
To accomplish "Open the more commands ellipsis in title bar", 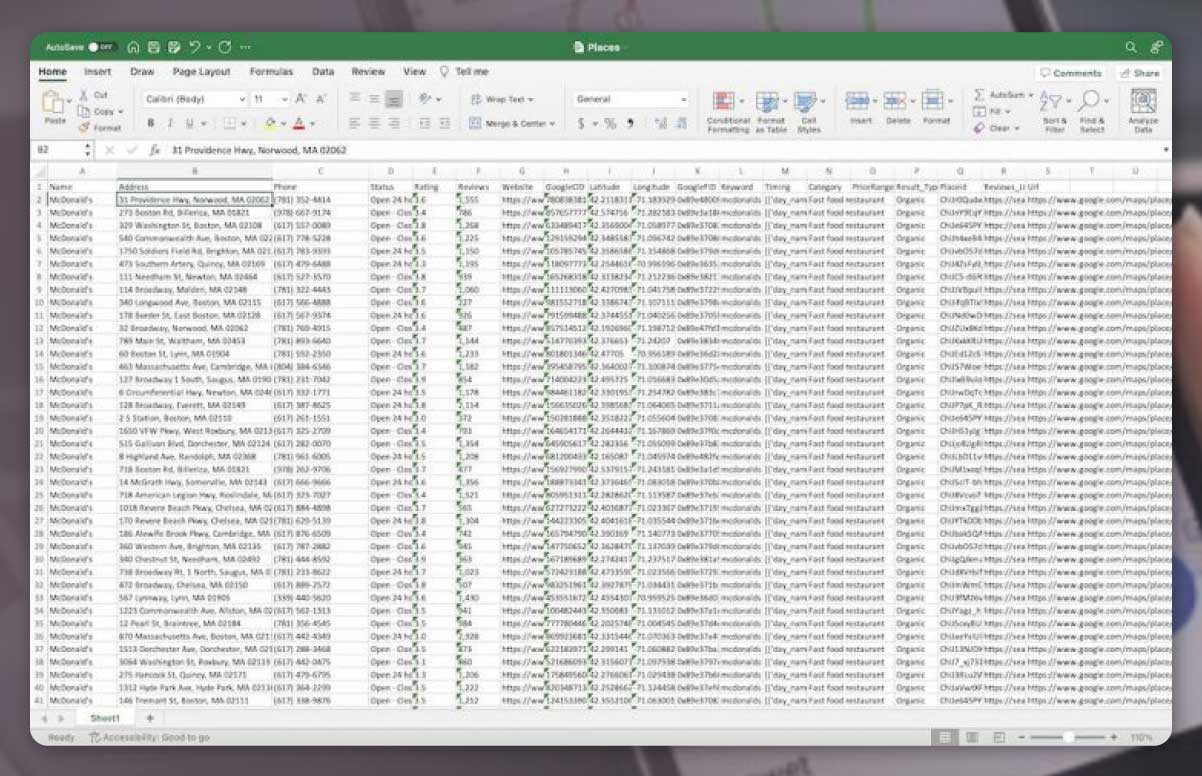I will (x=246, y=47).
